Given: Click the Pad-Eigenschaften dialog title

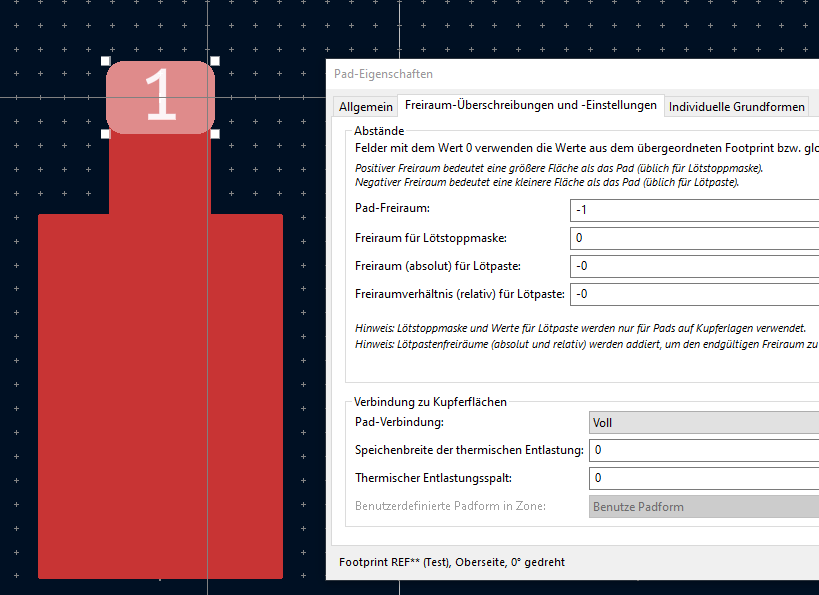Looking at the screenshot, I should coord(383,74).
